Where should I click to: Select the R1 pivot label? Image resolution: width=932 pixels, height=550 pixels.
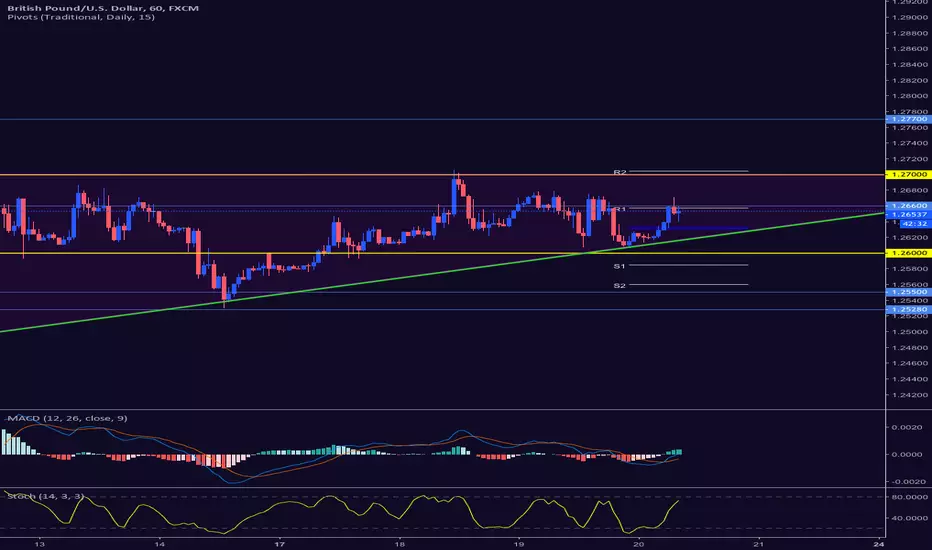point(620,209)
